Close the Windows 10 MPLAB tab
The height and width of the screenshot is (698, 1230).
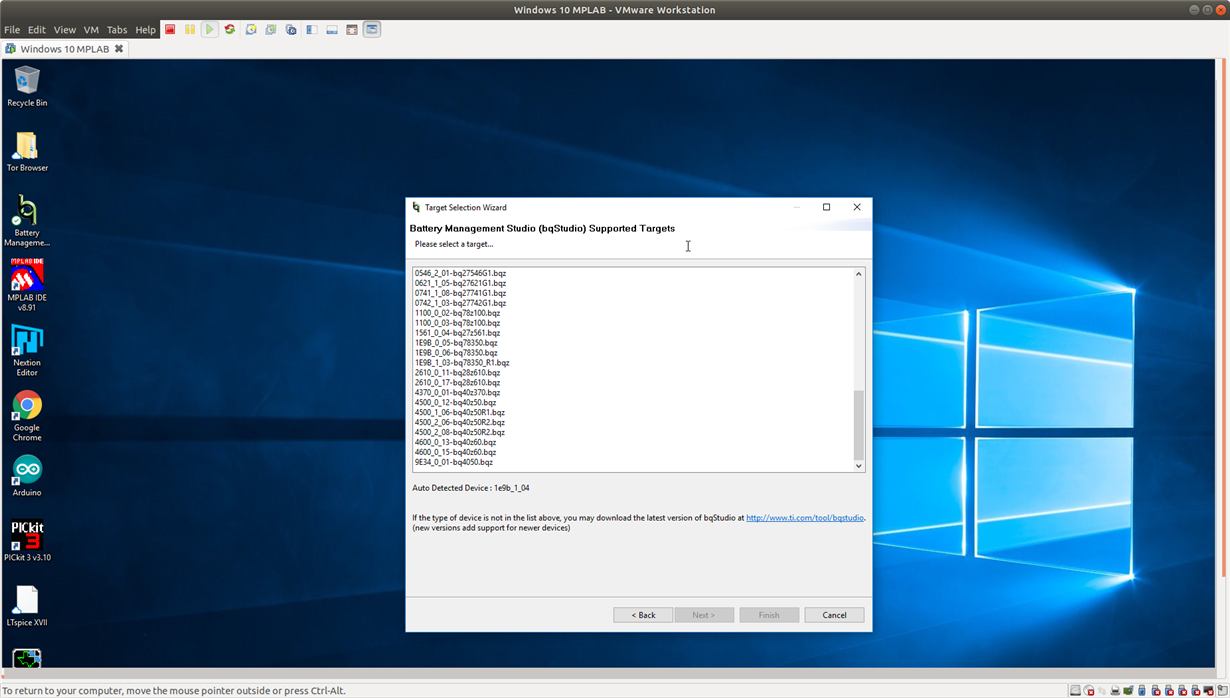[x=119, y=48]
